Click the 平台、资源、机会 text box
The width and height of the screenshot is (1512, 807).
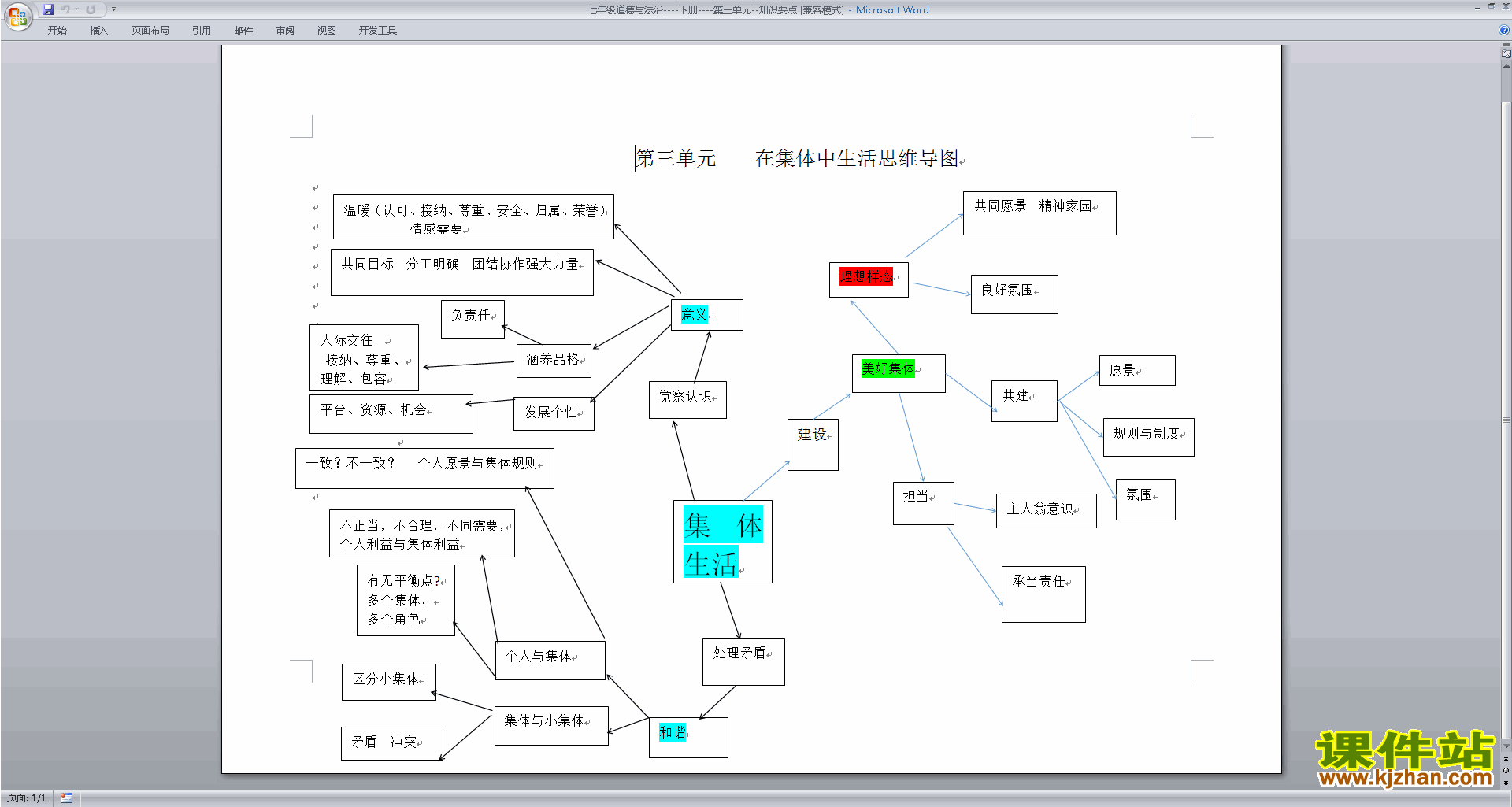(391, 414)
